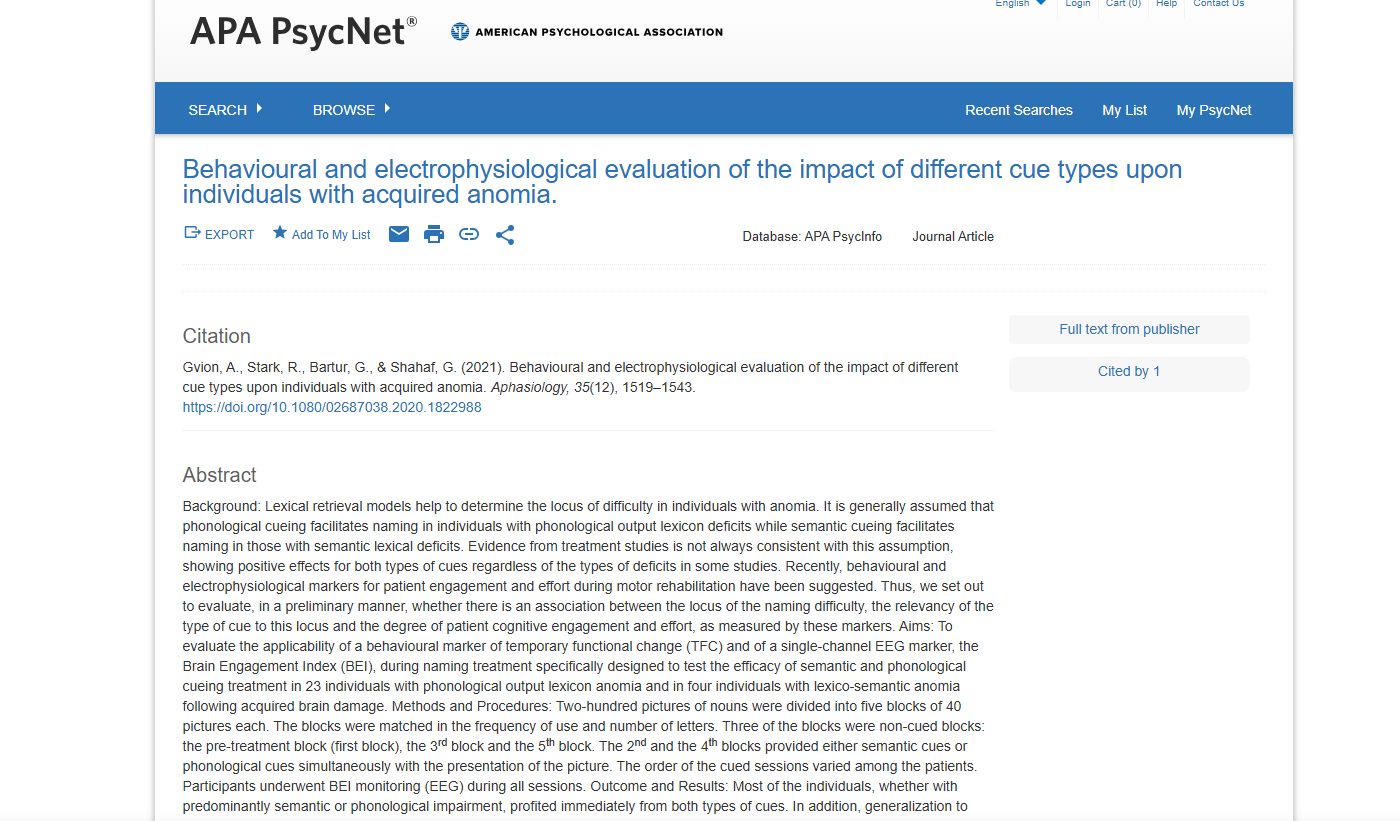Image resolution: width=1400 pixels, height=821 pixels.
Task: Share the article via the share icon
Action: [x=505, y=234]
